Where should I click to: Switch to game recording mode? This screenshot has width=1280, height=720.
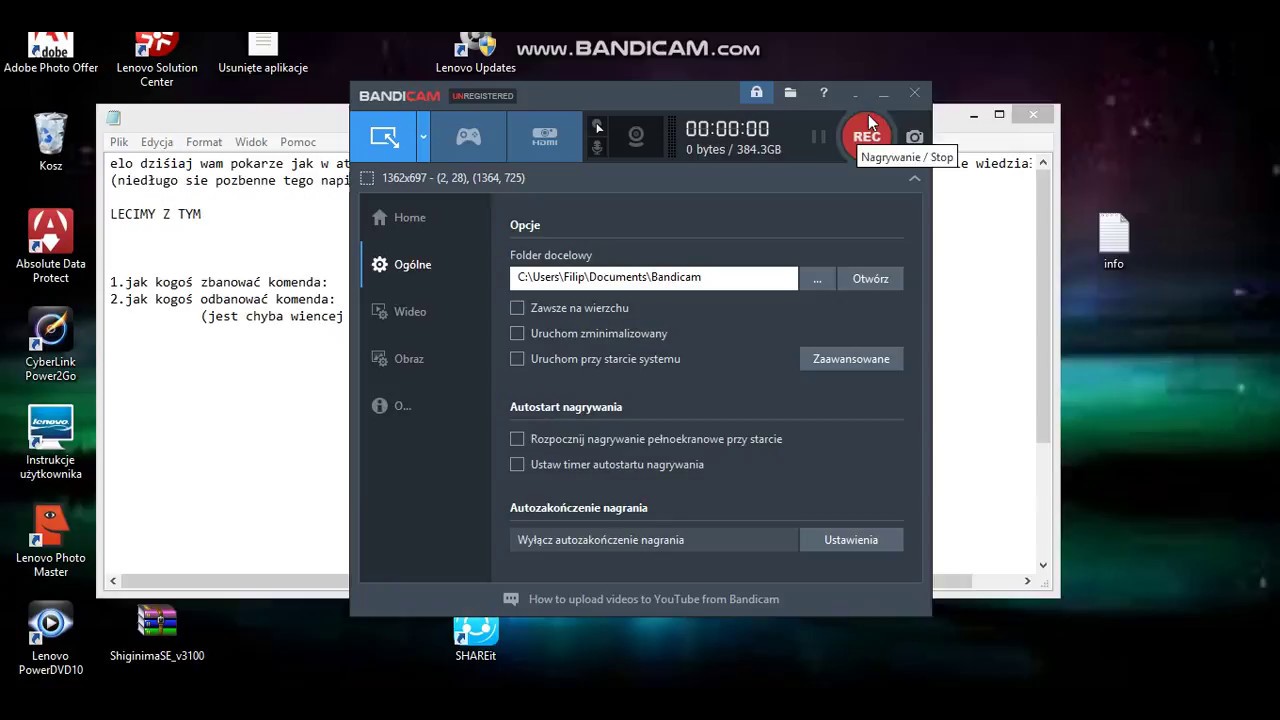[x=468, y=137]
